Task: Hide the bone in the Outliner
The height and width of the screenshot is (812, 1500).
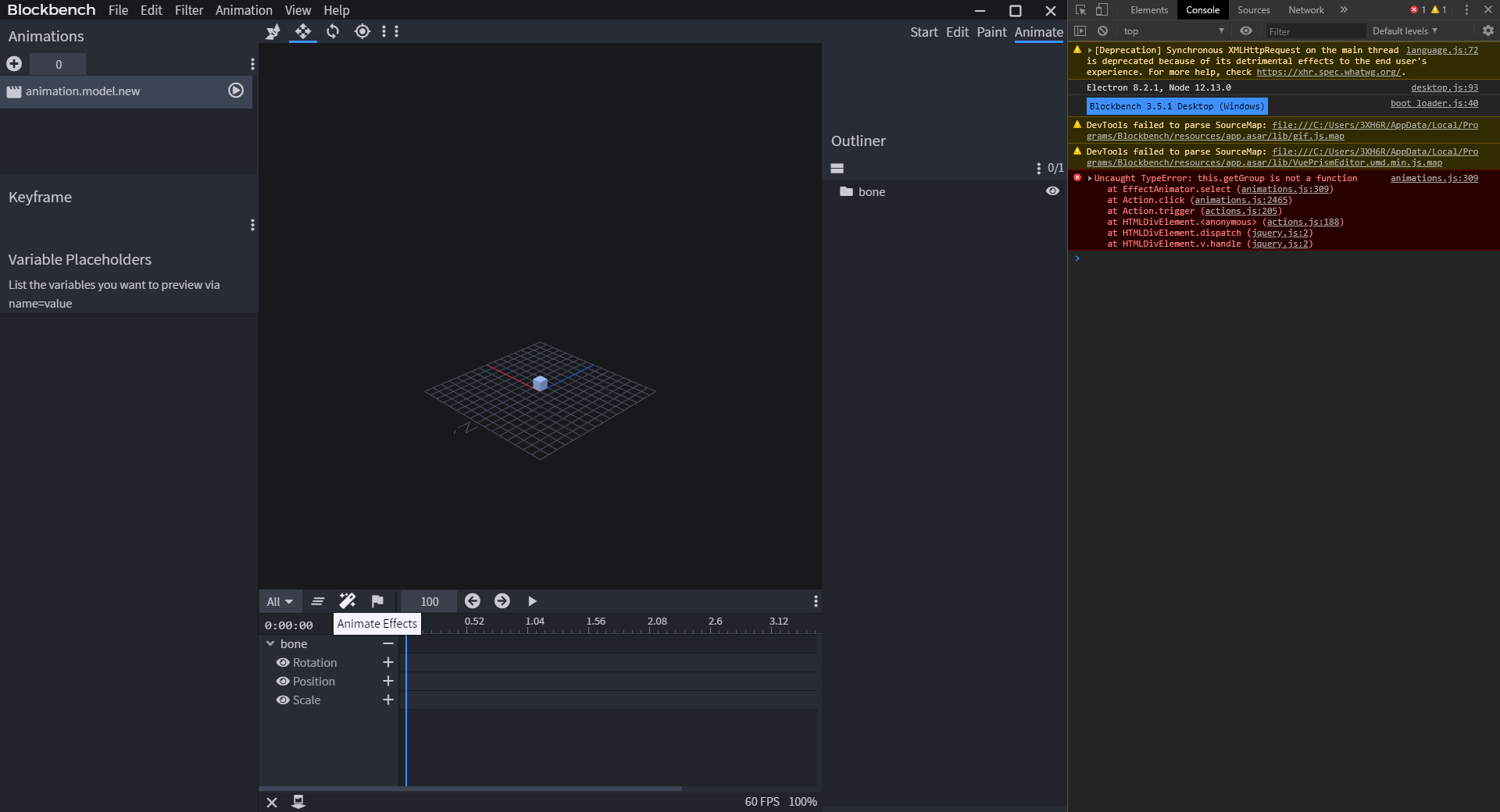Action: [x=1052, y=191]
